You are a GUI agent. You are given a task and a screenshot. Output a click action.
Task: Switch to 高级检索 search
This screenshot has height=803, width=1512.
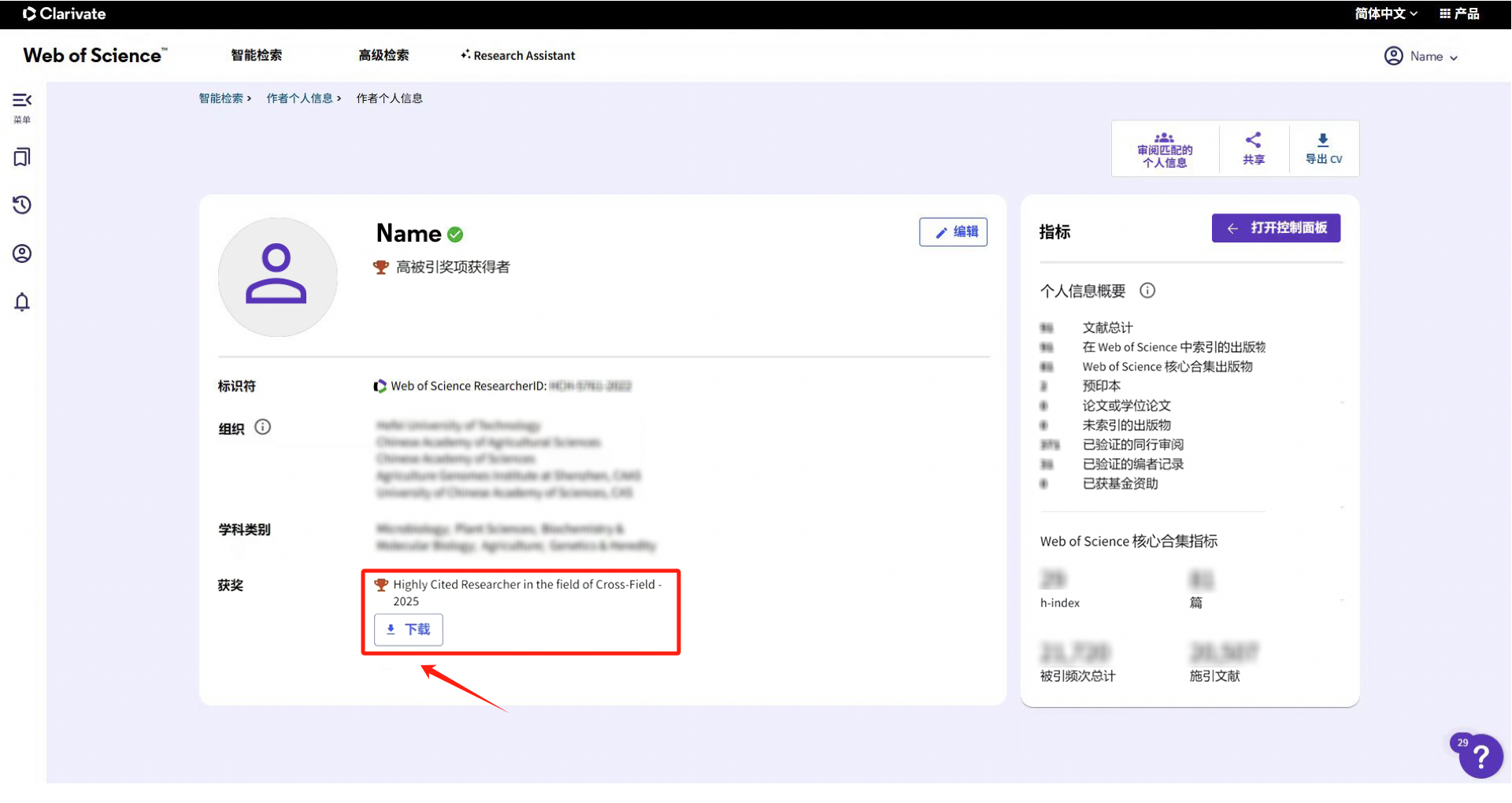[384, 55]
